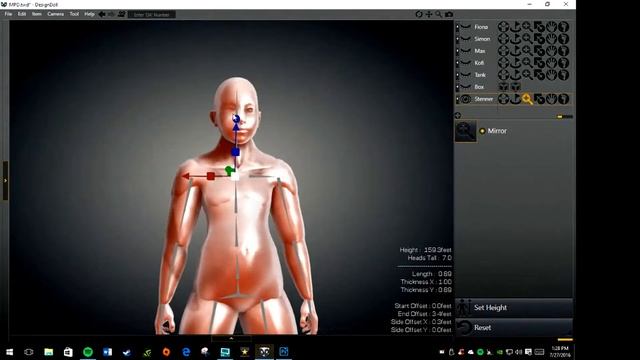The width and height of the screenshot is (640, 360).
Task: Open the File menu
Action: 8,14
